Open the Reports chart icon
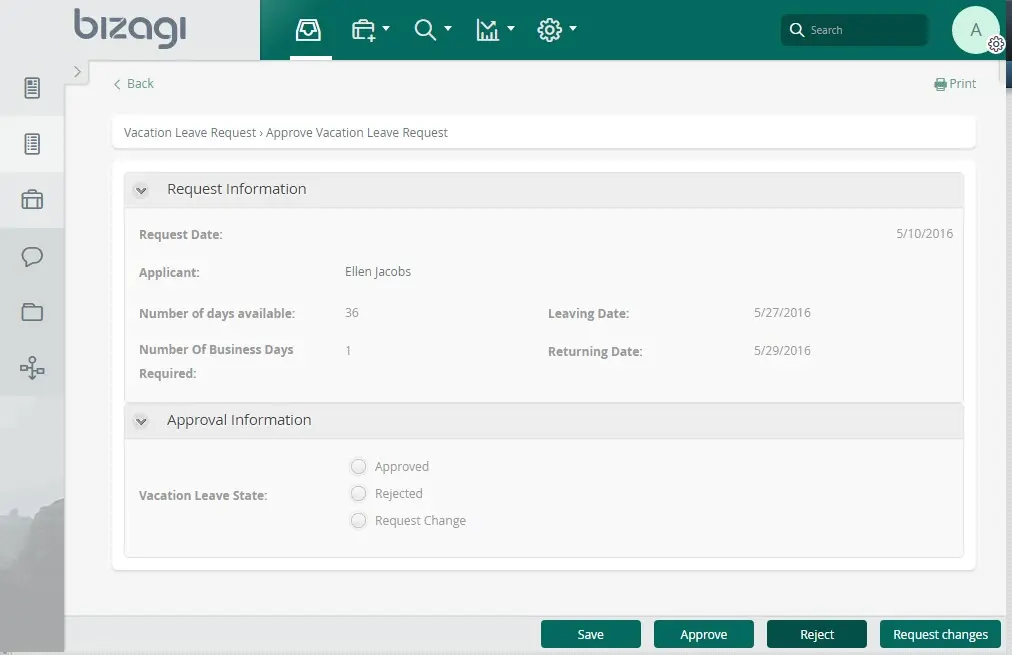This screenshot has height=655, width=1012. pos(487,30)
